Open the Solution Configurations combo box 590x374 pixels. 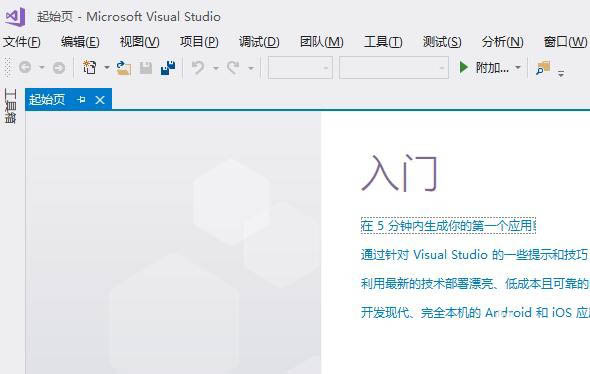pos(300,68)
